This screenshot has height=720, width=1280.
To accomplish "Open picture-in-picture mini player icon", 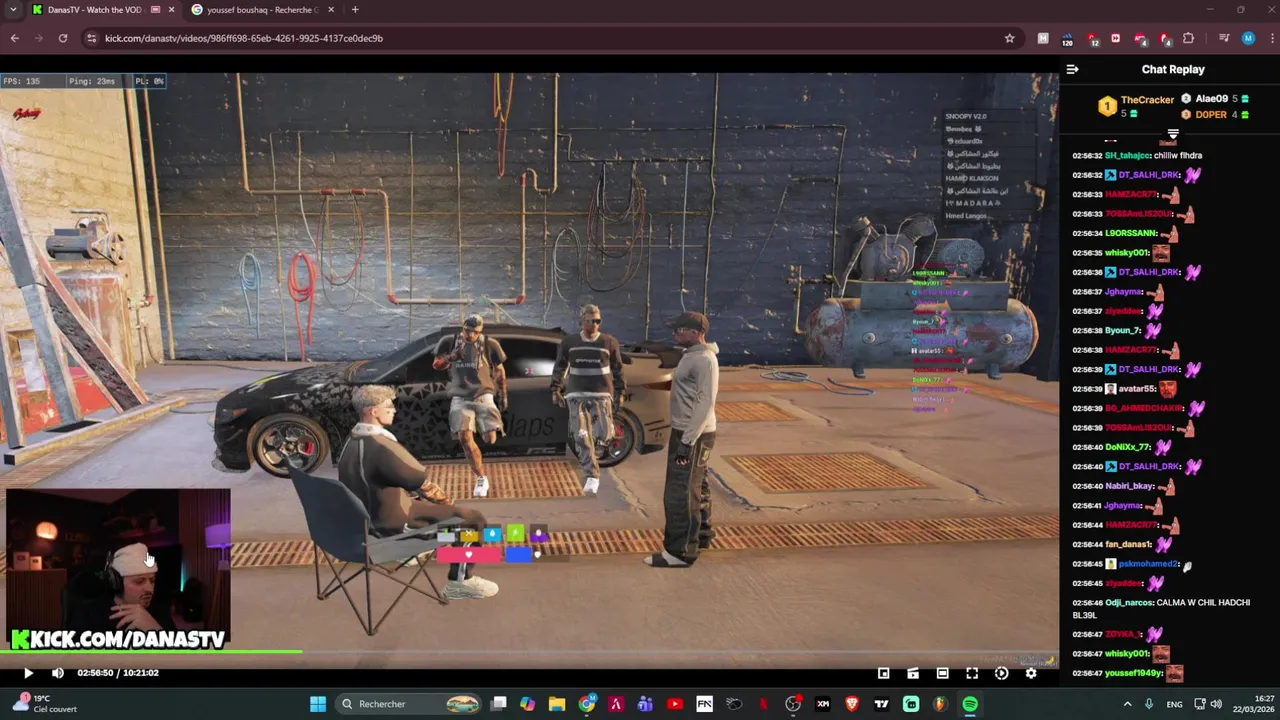I will [x=884, y=673].
